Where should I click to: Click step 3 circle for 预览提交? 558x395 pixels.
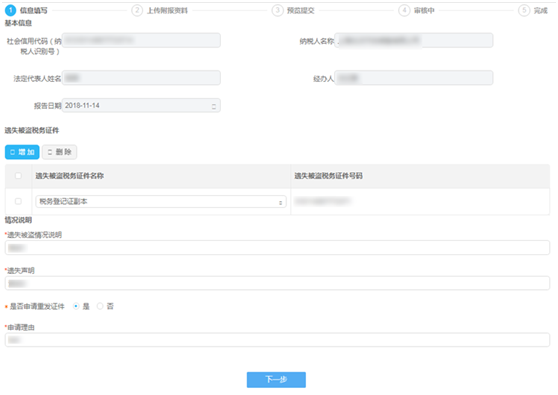(278, 10)
